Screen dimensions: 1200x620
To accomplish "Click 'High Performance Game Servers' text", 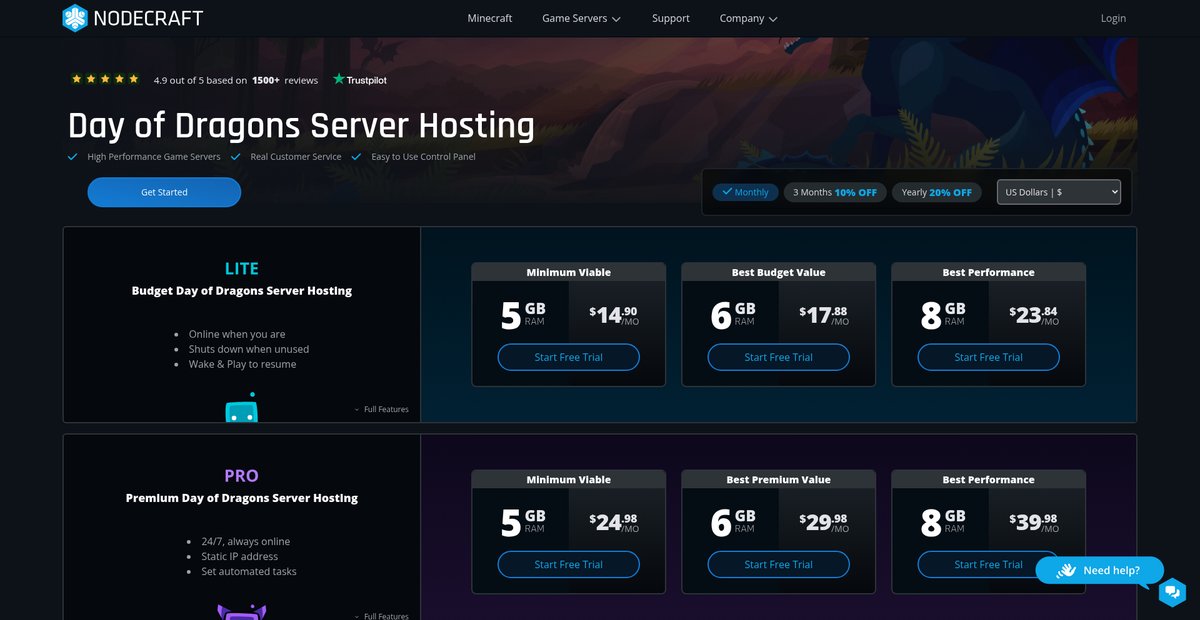I will (154, 157).
